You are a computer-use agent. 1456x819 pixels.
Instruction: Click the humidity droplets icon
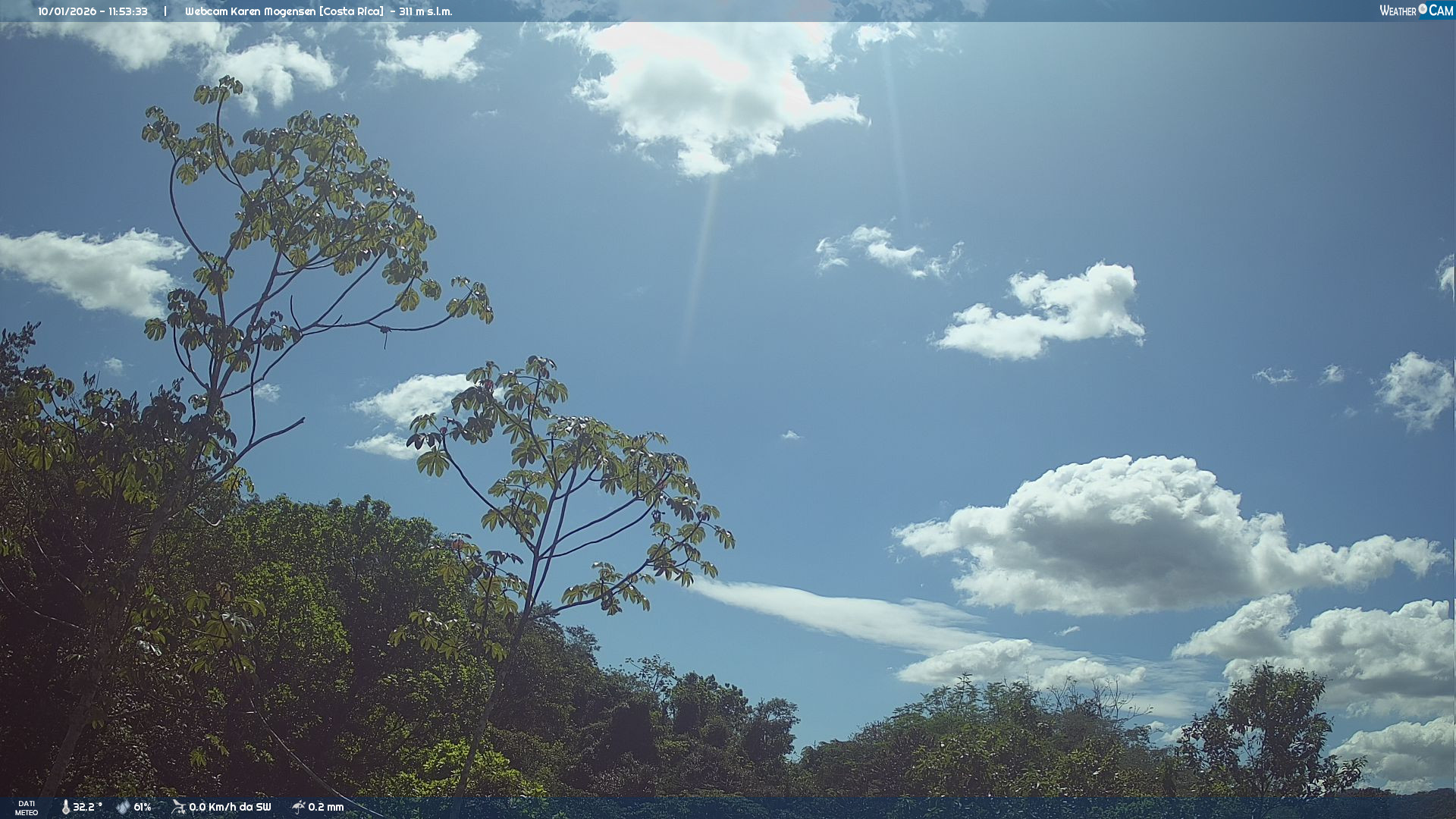pyautogui.click(x=123, y=807)
